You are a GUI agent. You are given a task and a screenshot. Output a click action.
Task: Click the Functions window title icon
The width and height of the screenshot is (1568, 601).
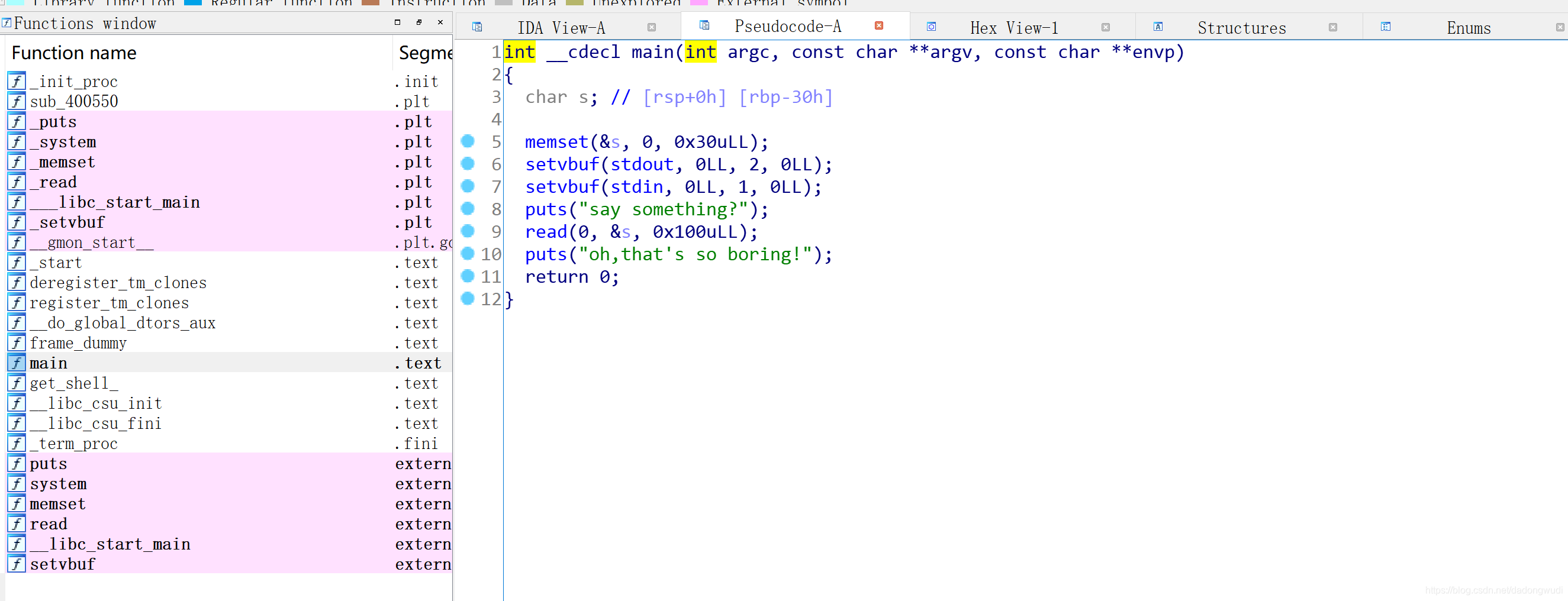pyautogui.click(x=6, y=23)
